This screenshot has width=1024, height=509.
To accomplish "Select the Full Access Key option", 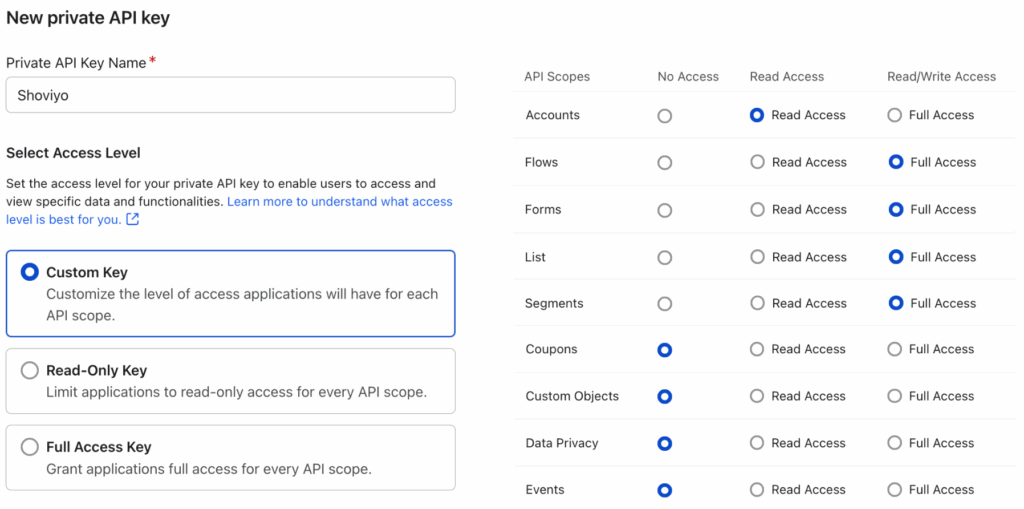I will click(x=30, y=447).
